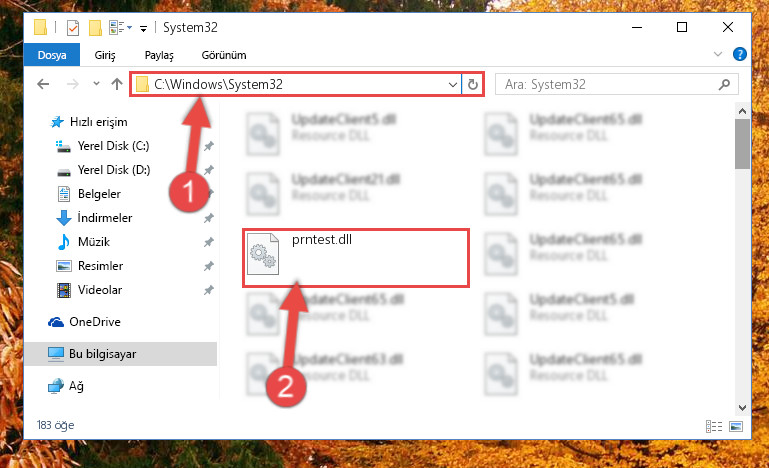Viewport: 769px width, 468px height.
Task: Click the Properties checkmark quick-access icon
Action: pyautogui.click(x=73, y=28)
